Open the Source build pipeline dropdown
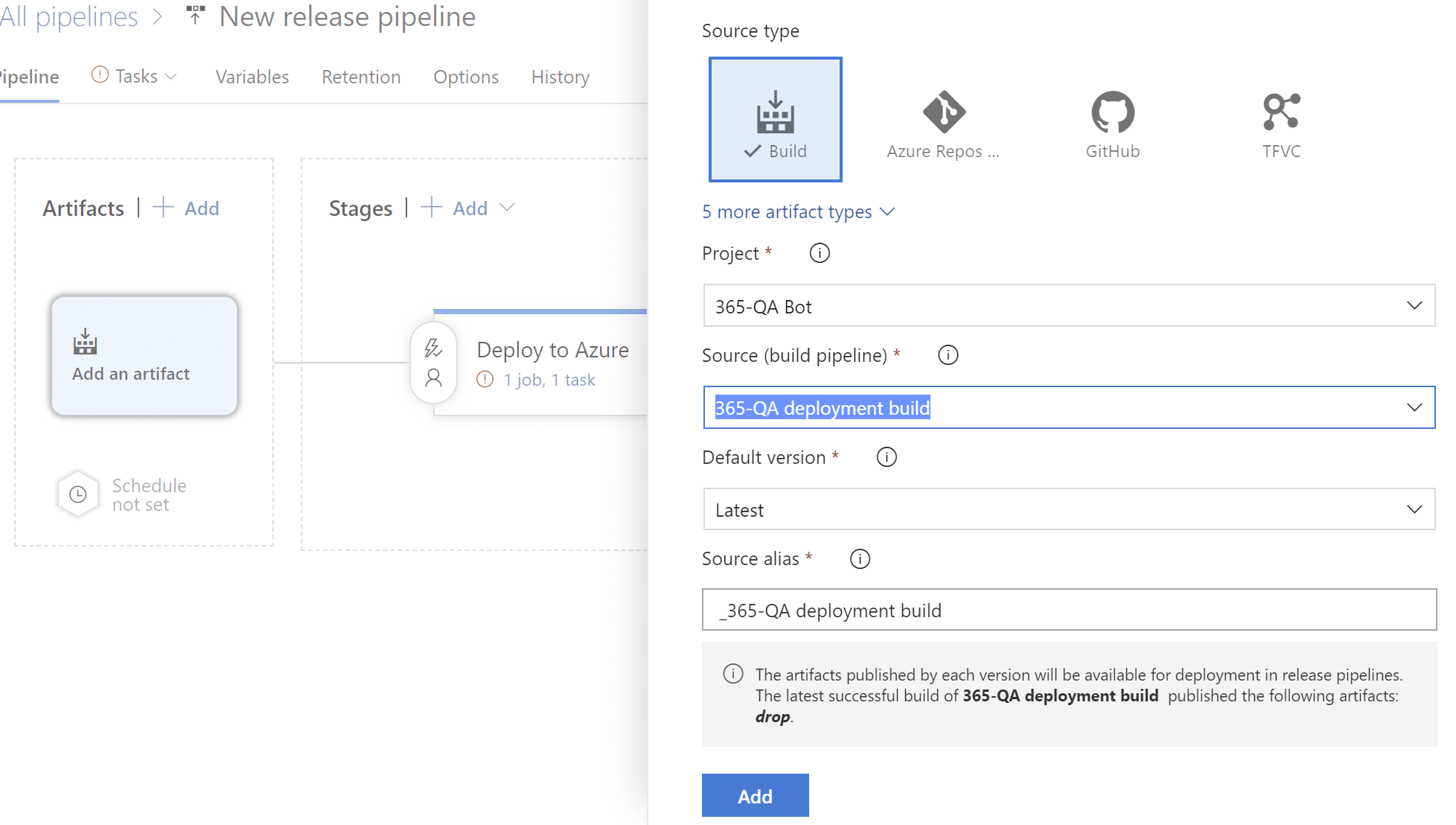The width and height of the screenshot is (1456, 825). tap(1069, 407)
